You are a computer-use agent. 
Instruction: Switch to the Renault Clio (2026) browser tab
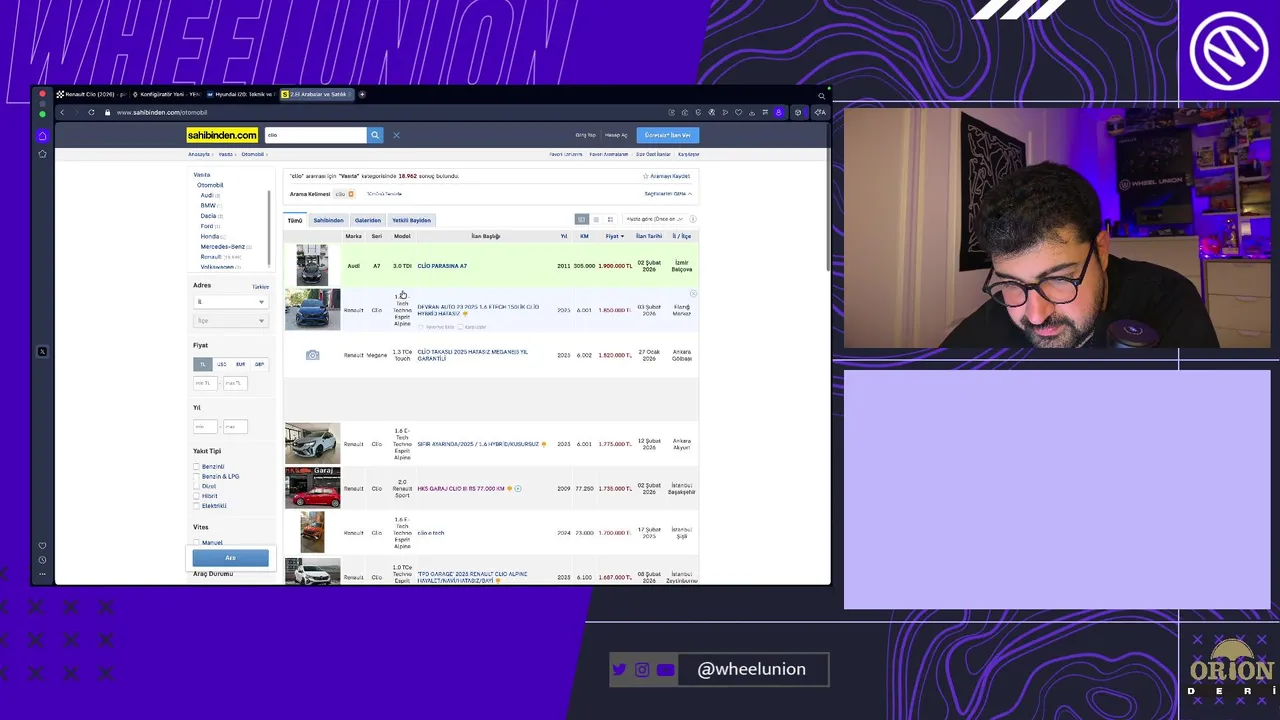pyautogui.click(x=90, y=94)
